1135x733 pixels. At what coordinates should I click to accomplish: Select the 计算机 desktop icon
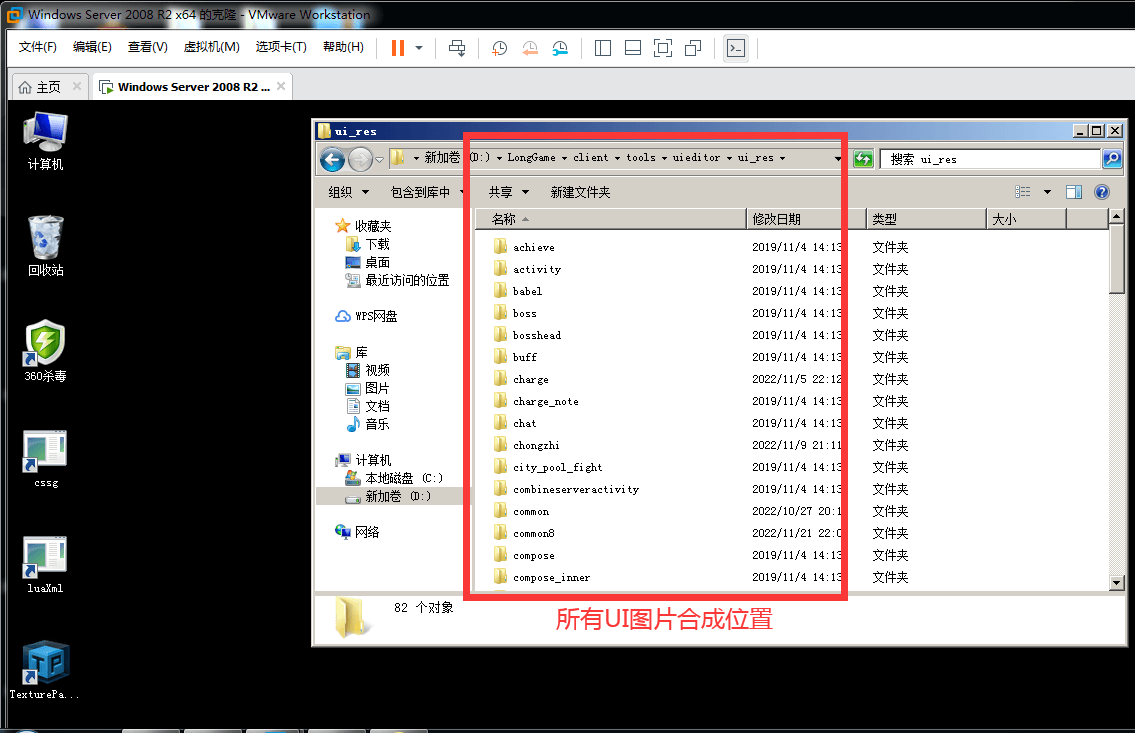(x=45, y=141)
